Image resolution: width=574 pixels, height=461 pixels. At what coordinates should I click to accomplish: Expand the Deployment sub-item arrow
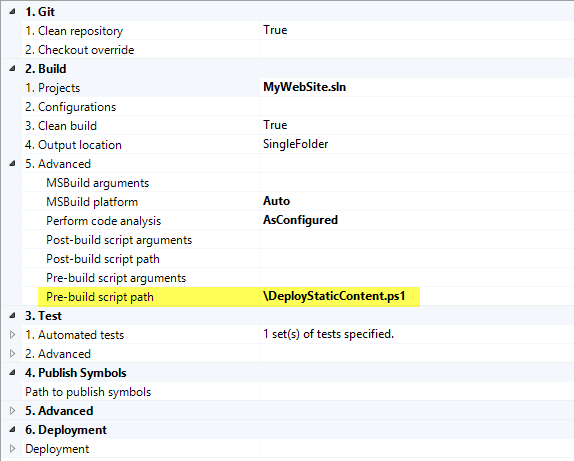[x=12, y=449]
